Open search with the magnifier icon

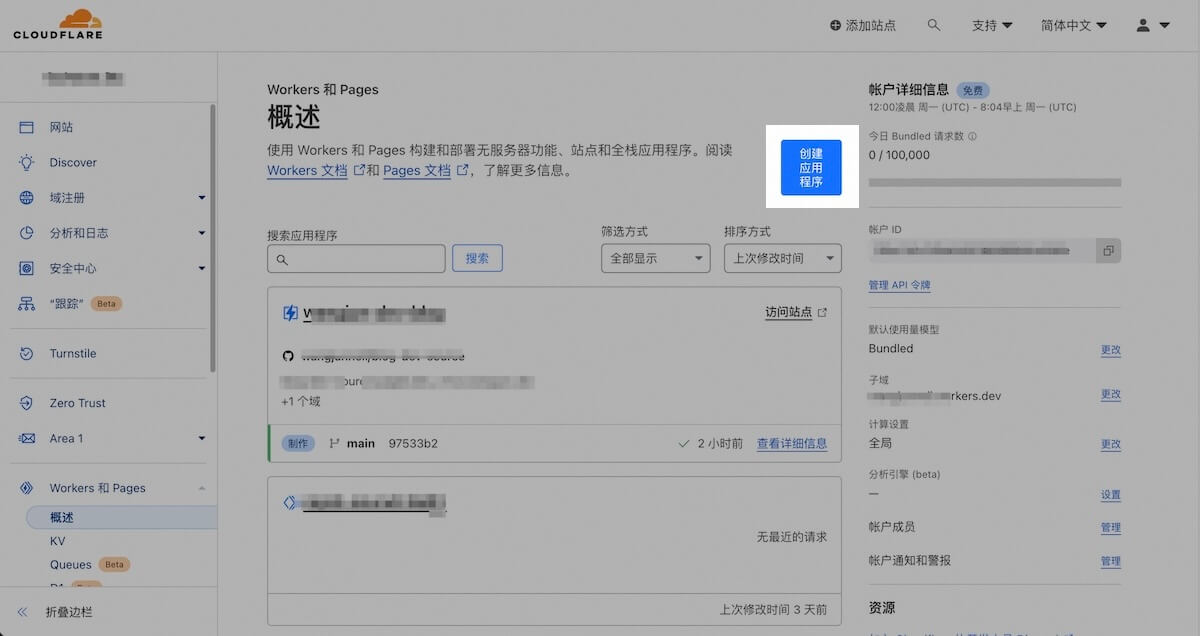934,25
